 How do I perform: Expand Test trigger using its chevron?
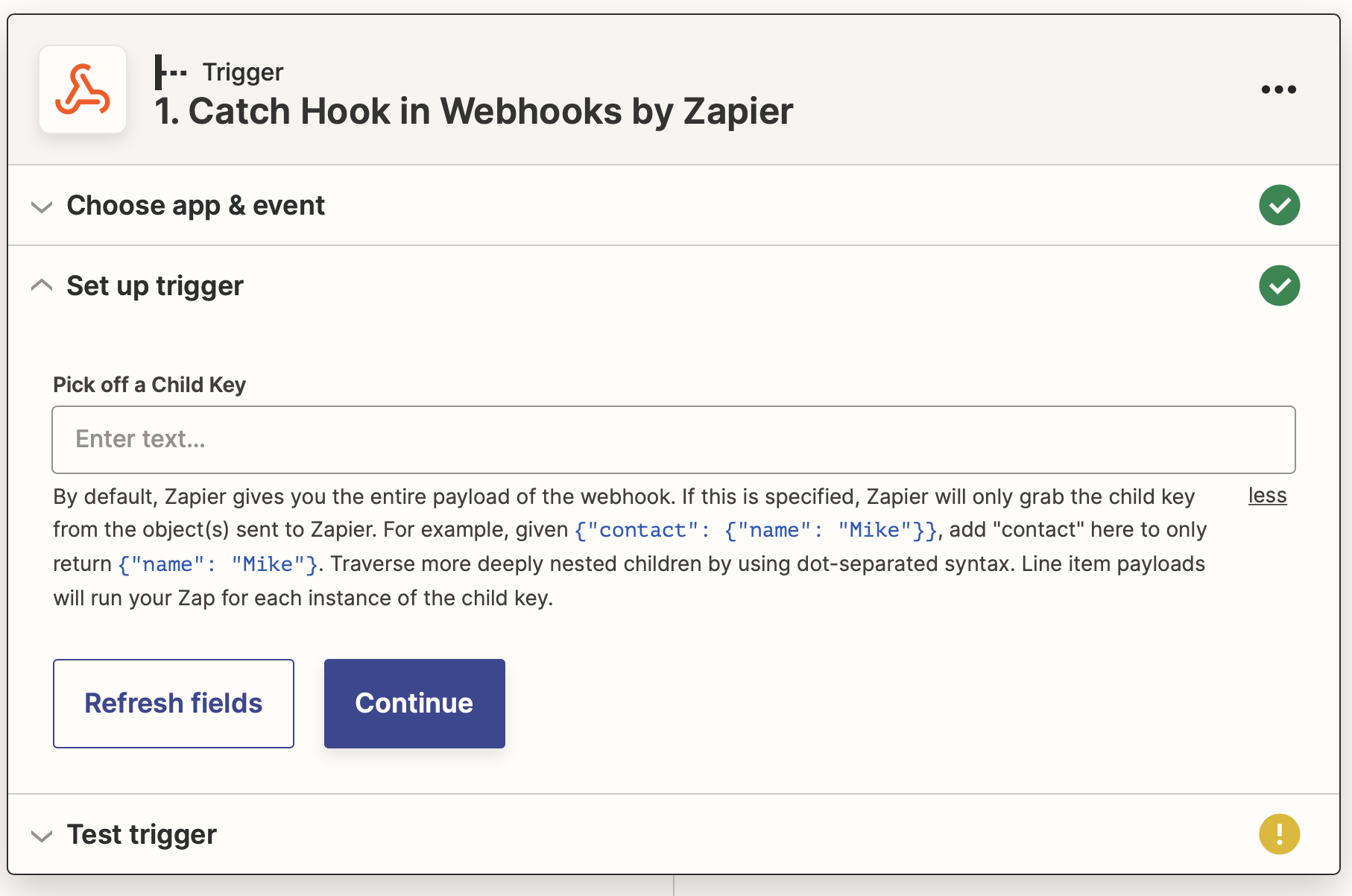coord(42,836)
